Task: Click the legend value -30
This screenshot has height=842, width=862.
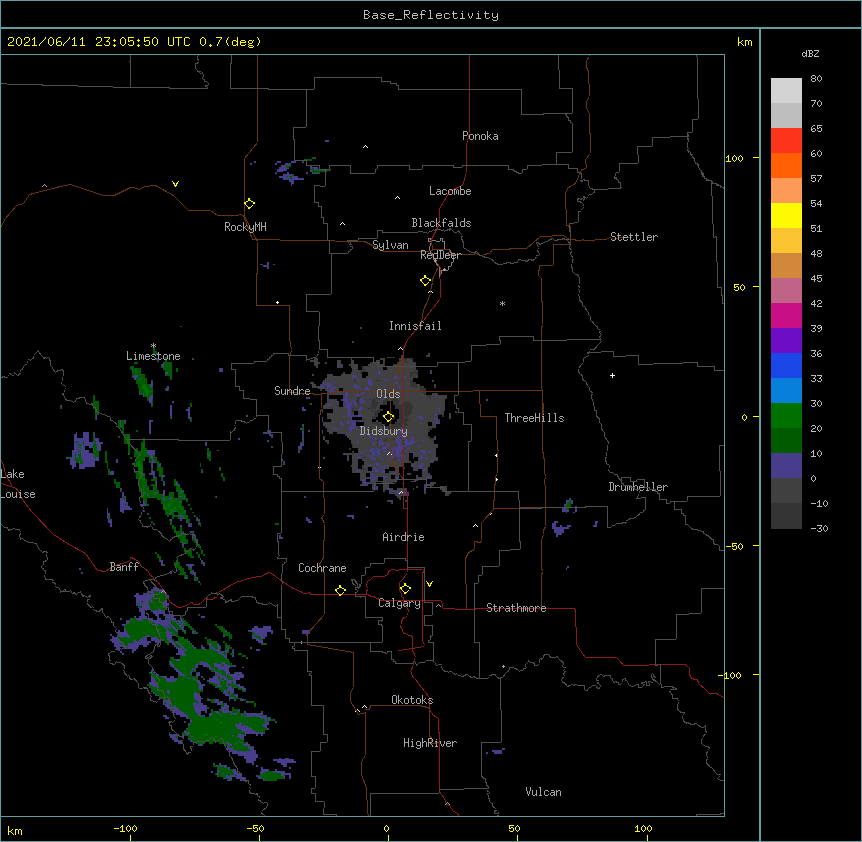Action: pos(819,528)
